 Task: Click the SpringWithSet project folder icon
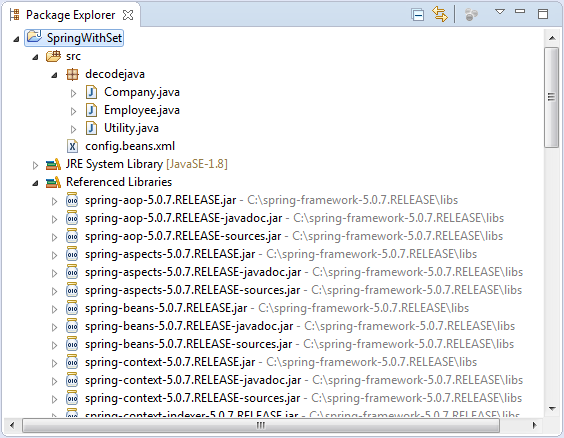[34, 36]
